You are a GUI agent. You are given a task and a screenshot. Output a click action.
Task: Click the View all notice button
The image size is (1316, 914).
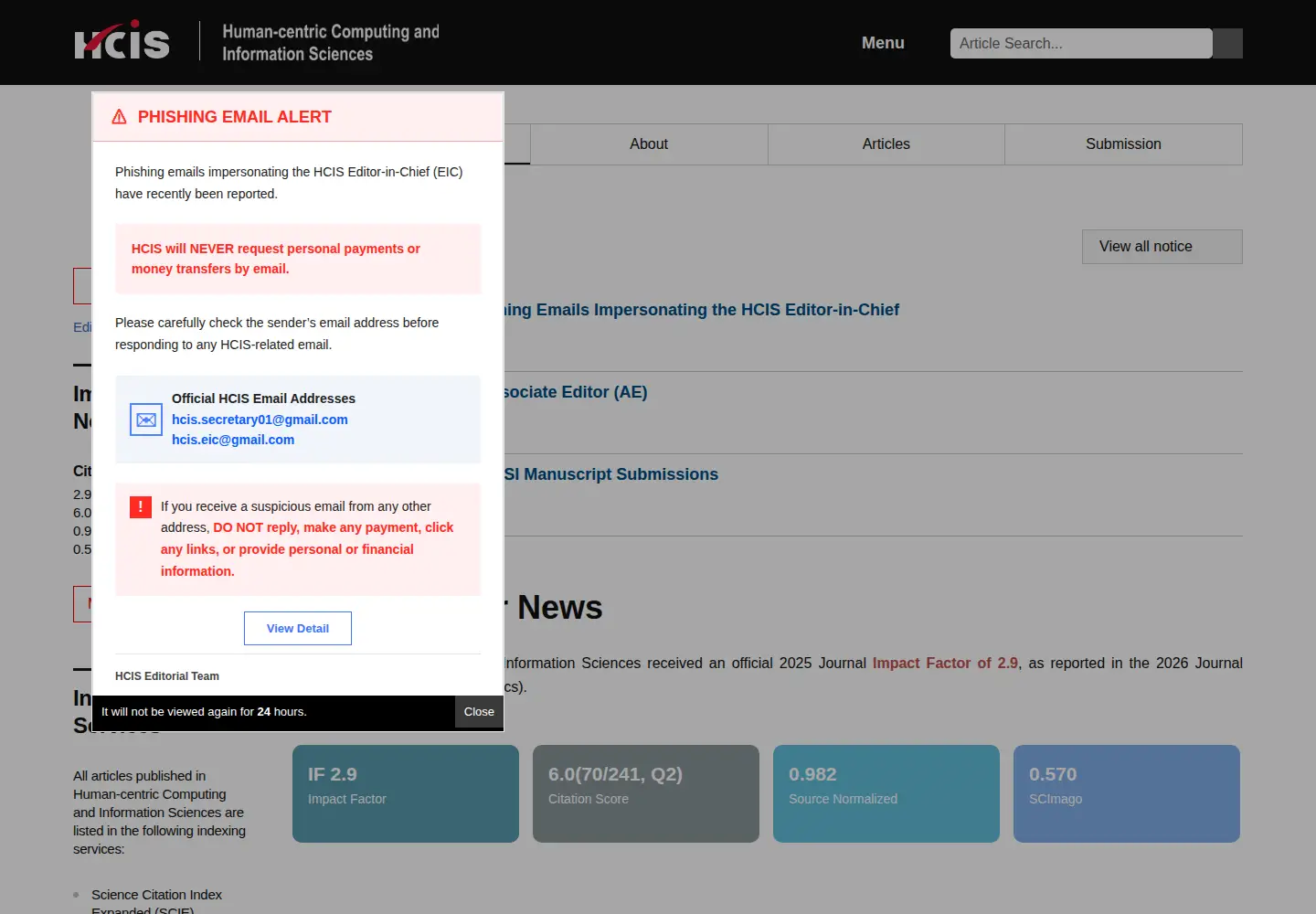1162,247
